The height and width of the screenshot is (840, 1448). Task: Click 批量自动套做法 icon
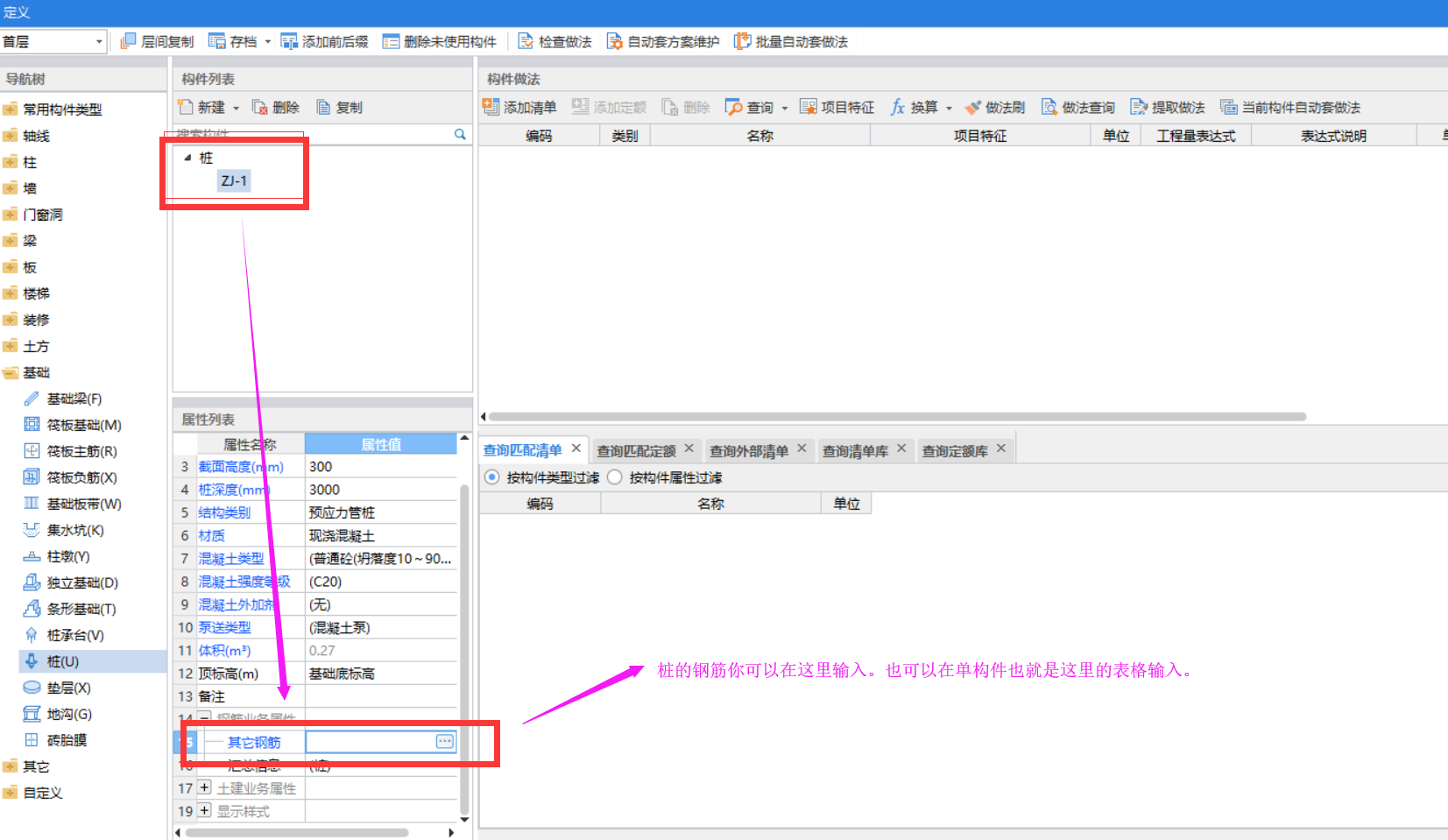click(743, 41)
